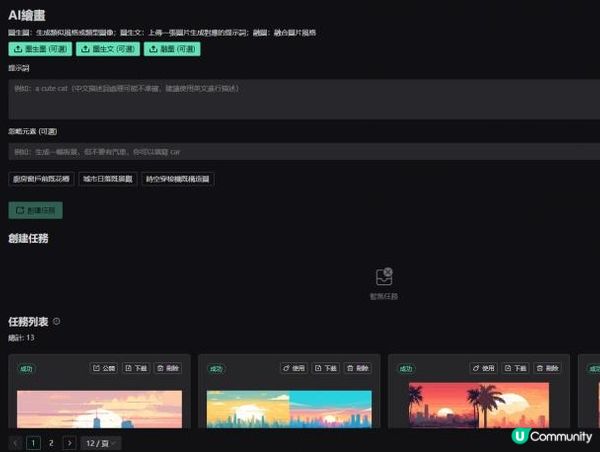
Task: Click 使用 on the third task card
Action: [483, 368]
